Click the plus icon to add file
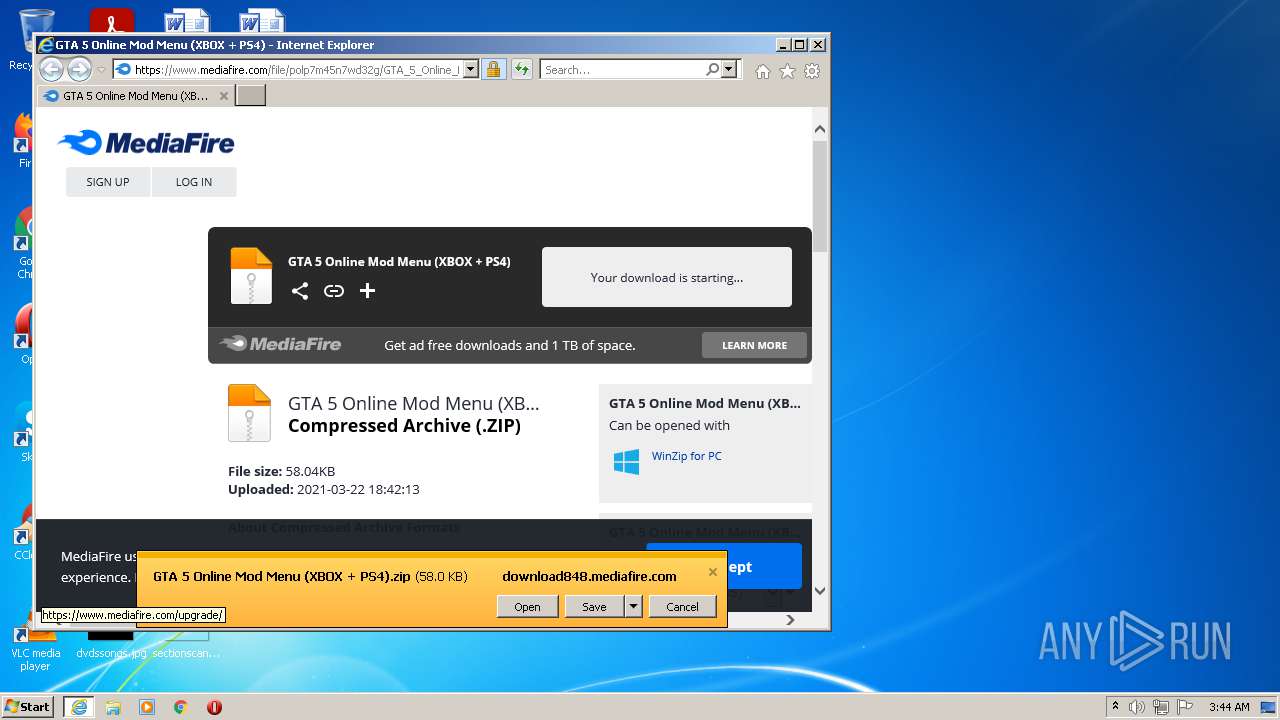 367,291
